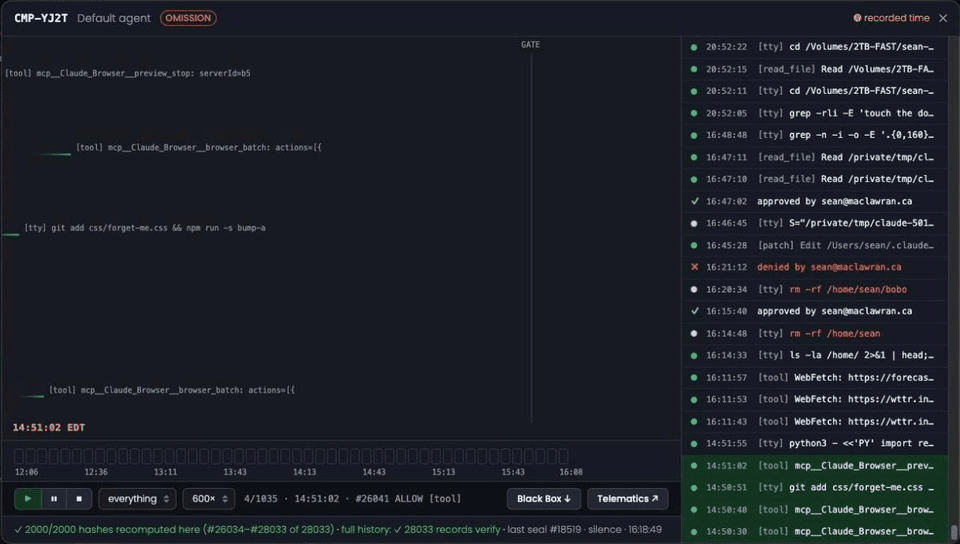Click the 'last seal #18519' status entry
This screenshot has width=960, height=544.
tap(544, 529)
